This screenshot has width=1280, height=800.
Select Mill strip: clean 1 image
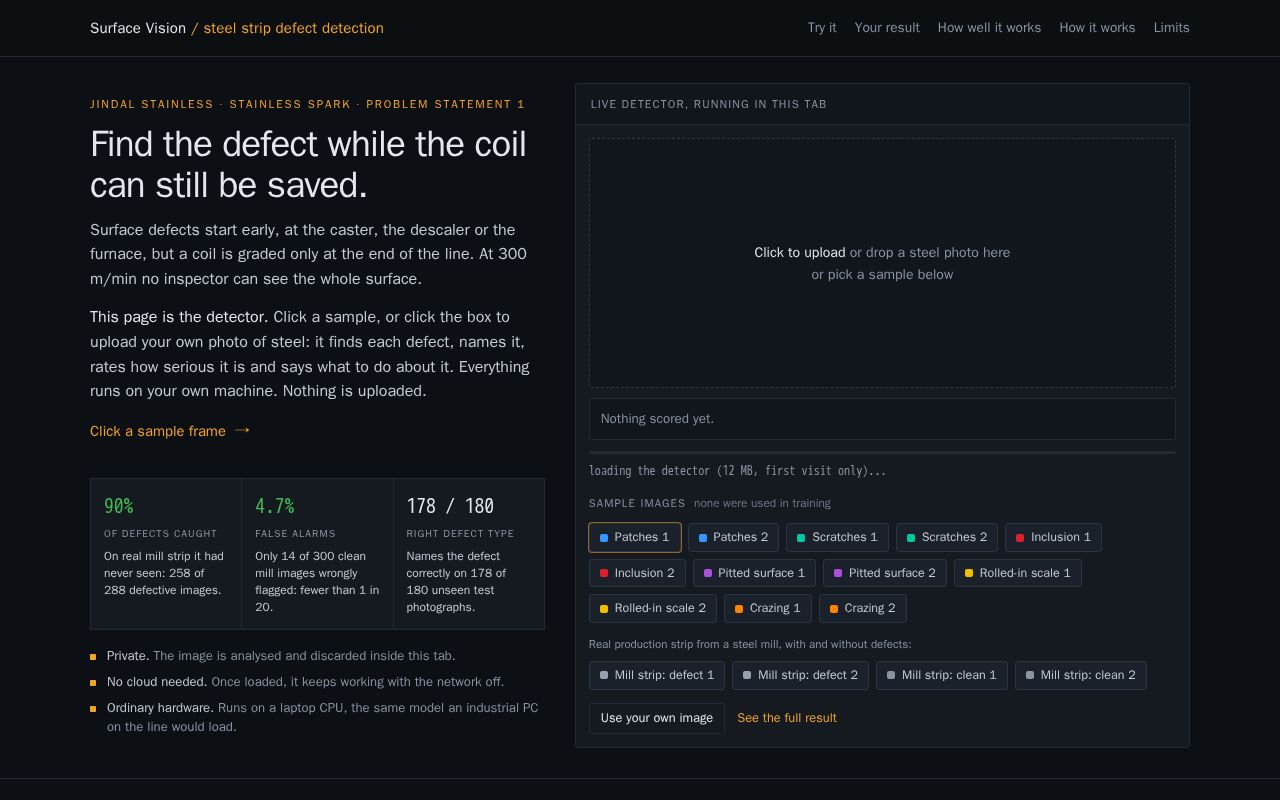pyautogui.click(x=942, y=675)
